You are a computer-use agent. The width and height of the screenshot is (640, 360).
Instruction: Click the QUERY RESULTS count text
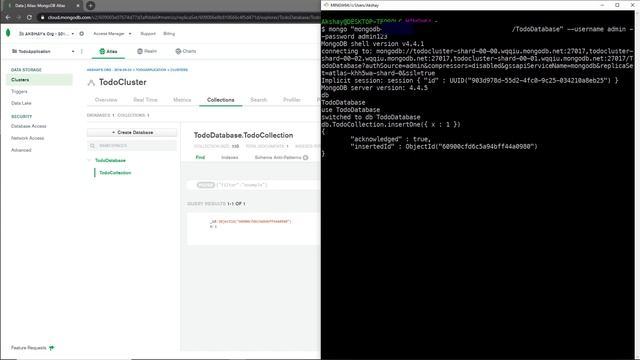point(216,203)
